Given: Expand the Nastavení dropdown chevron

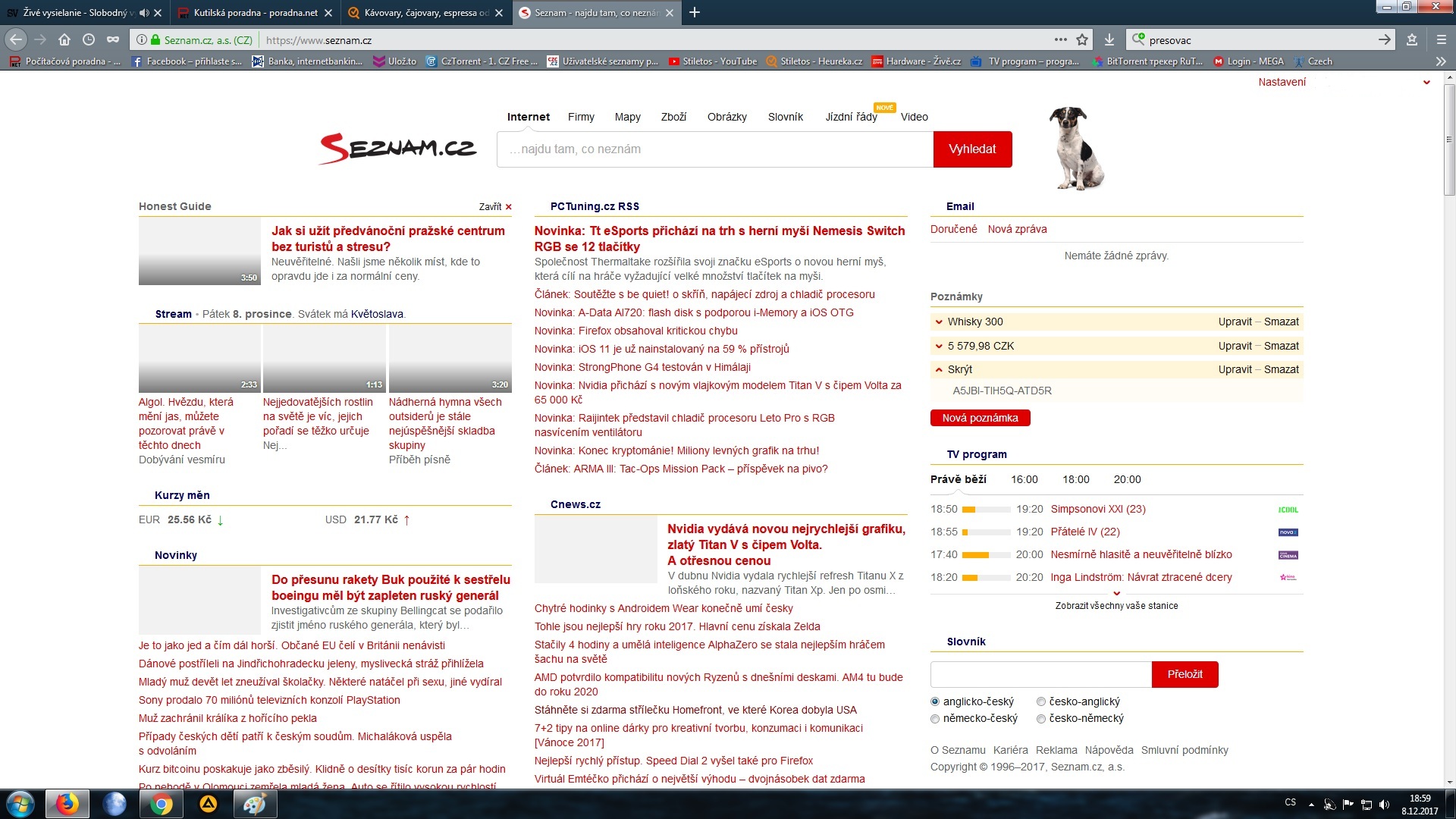Looking at the screenshot, I should [1426, 83].
